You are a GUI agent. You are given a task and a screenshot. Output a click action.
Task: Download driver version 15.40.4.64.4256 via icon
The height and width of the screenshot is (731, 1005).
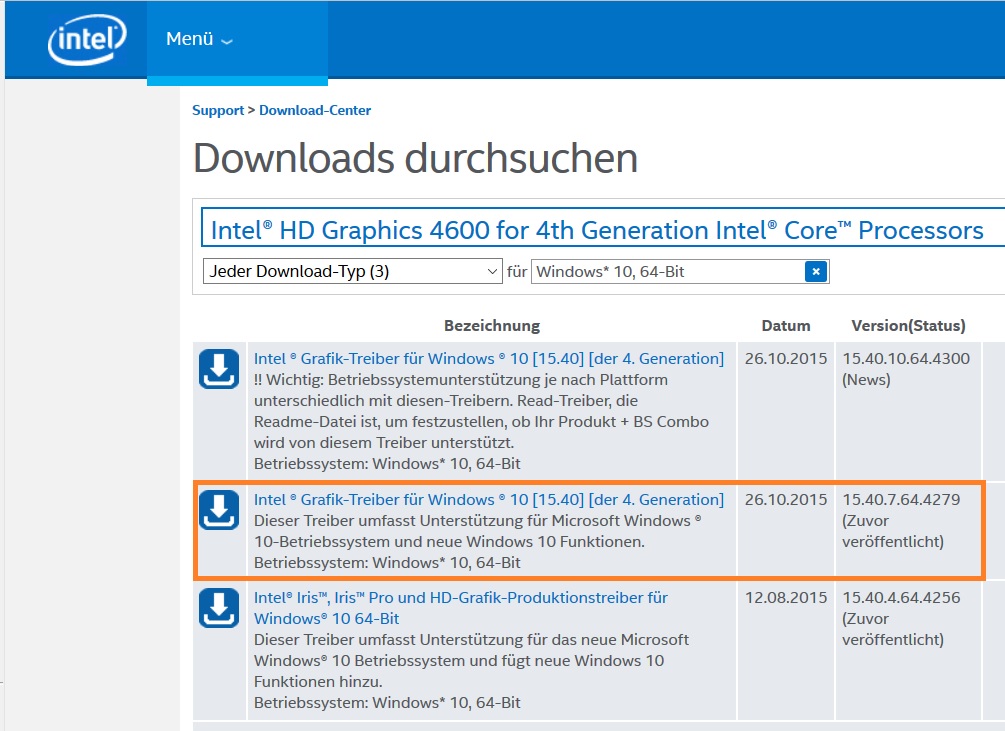[219, 608]
